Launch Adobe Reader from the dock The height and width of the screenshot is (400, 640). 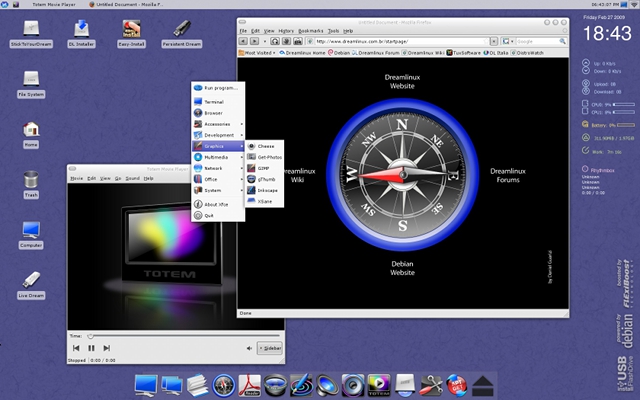click(x=249, y=385)
